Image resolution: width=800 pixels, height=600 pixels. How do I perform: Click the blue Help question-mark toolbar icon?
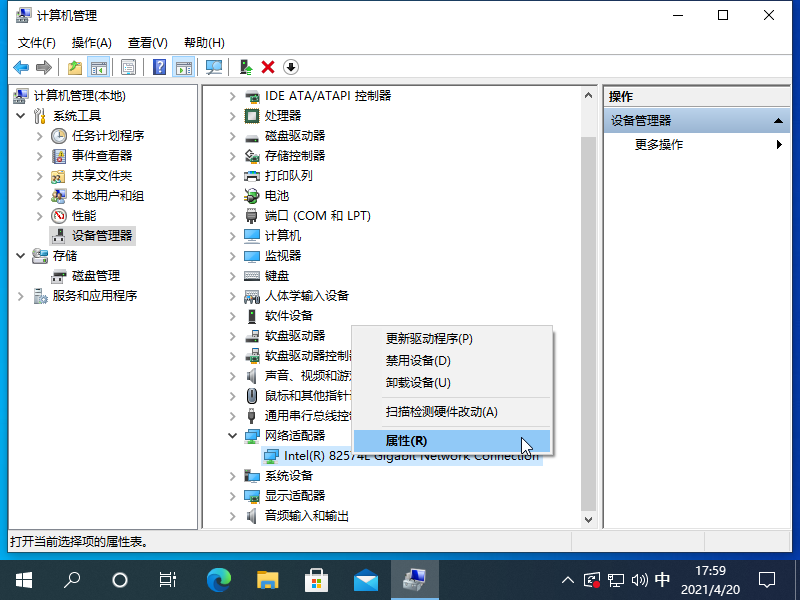pos(159,67)
